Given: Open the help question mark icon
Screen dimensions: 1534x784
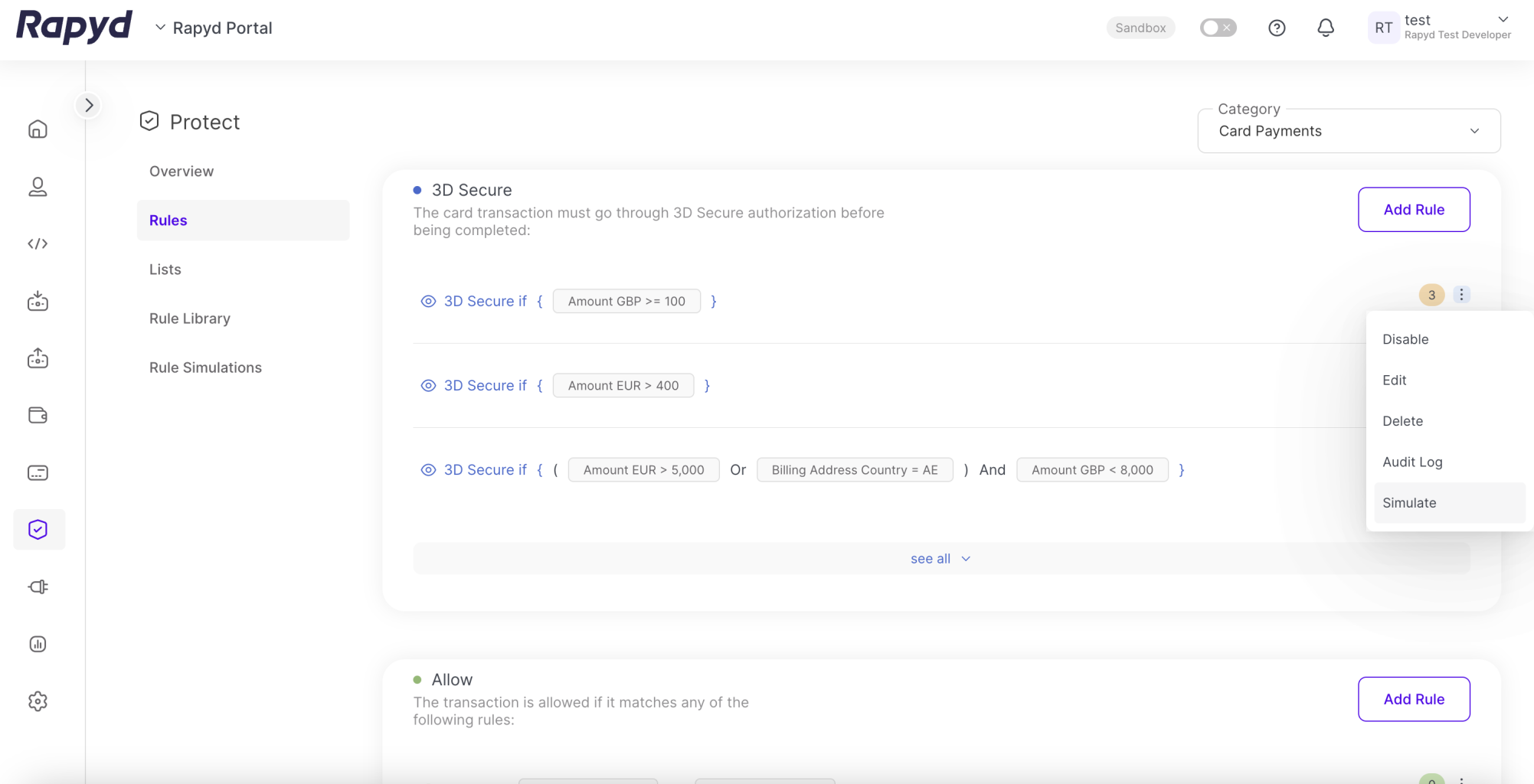Looking at the screenshot, I should click(1277, 28).
